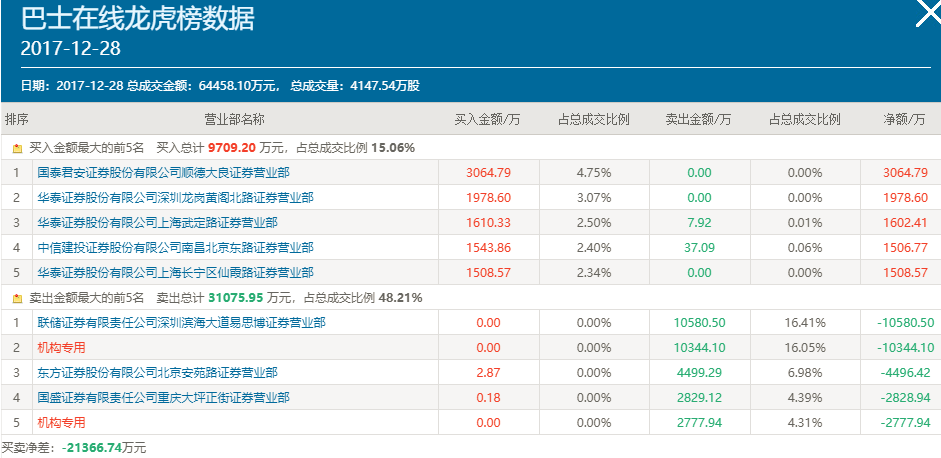Select sell amount cell 7.92
This screenshot has width=941, height=458.
tap(700, 223)
